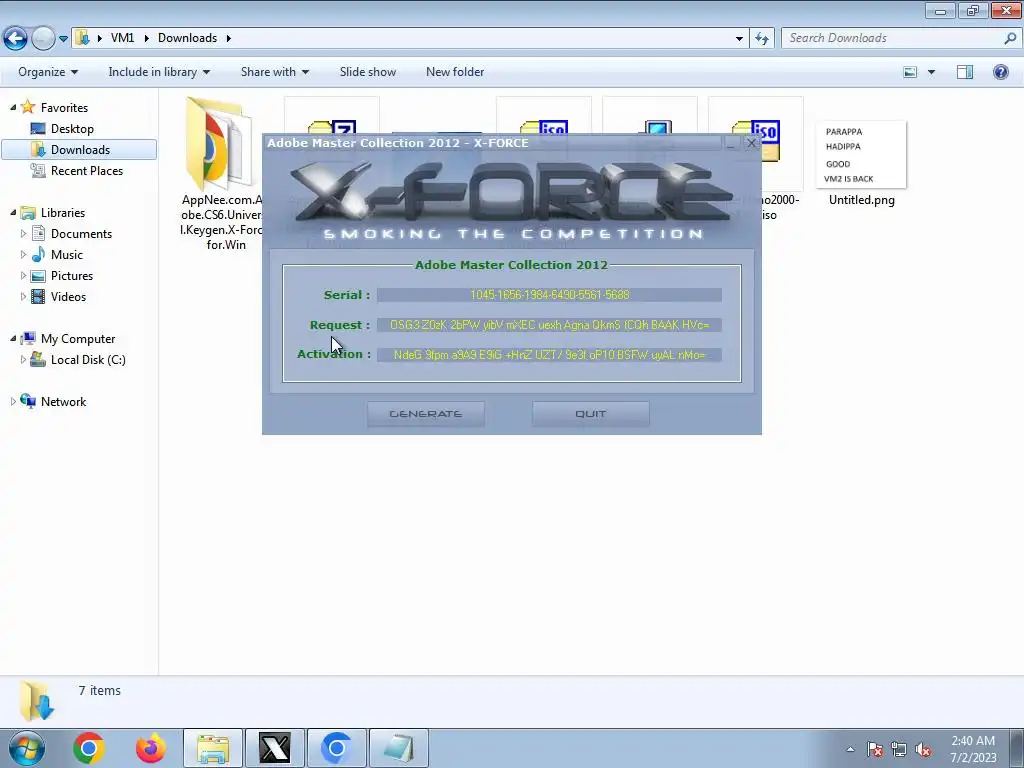Collapse the My Computer node
Viewport: 1024px width, 768px height.
(13, 338)
